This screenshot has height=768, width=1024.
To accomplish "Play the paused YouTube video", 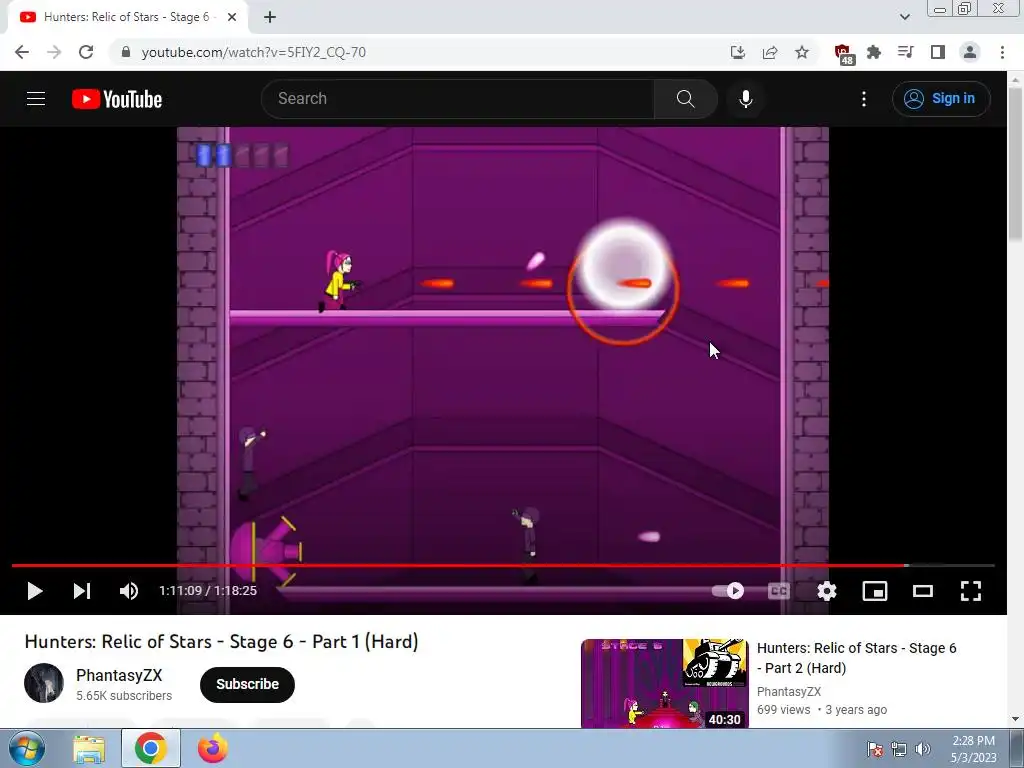I will pyautogui.click(x=35, y=591).
